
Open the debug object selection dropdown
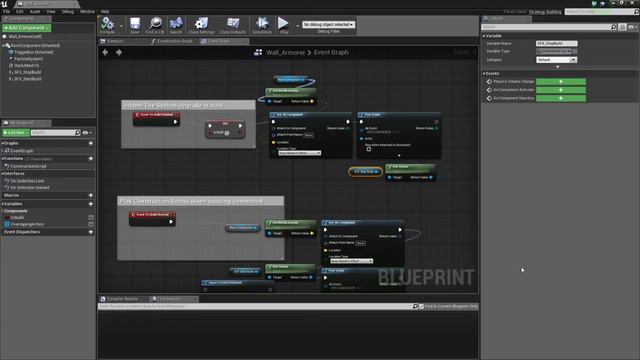(329, 24)
